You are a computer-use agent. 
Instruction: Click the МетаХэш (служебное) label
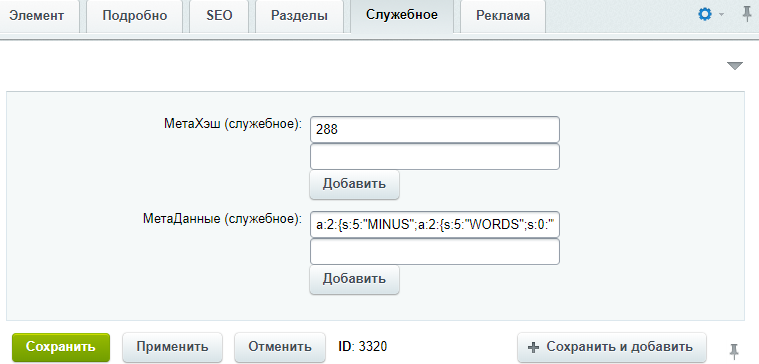[233, 124]
